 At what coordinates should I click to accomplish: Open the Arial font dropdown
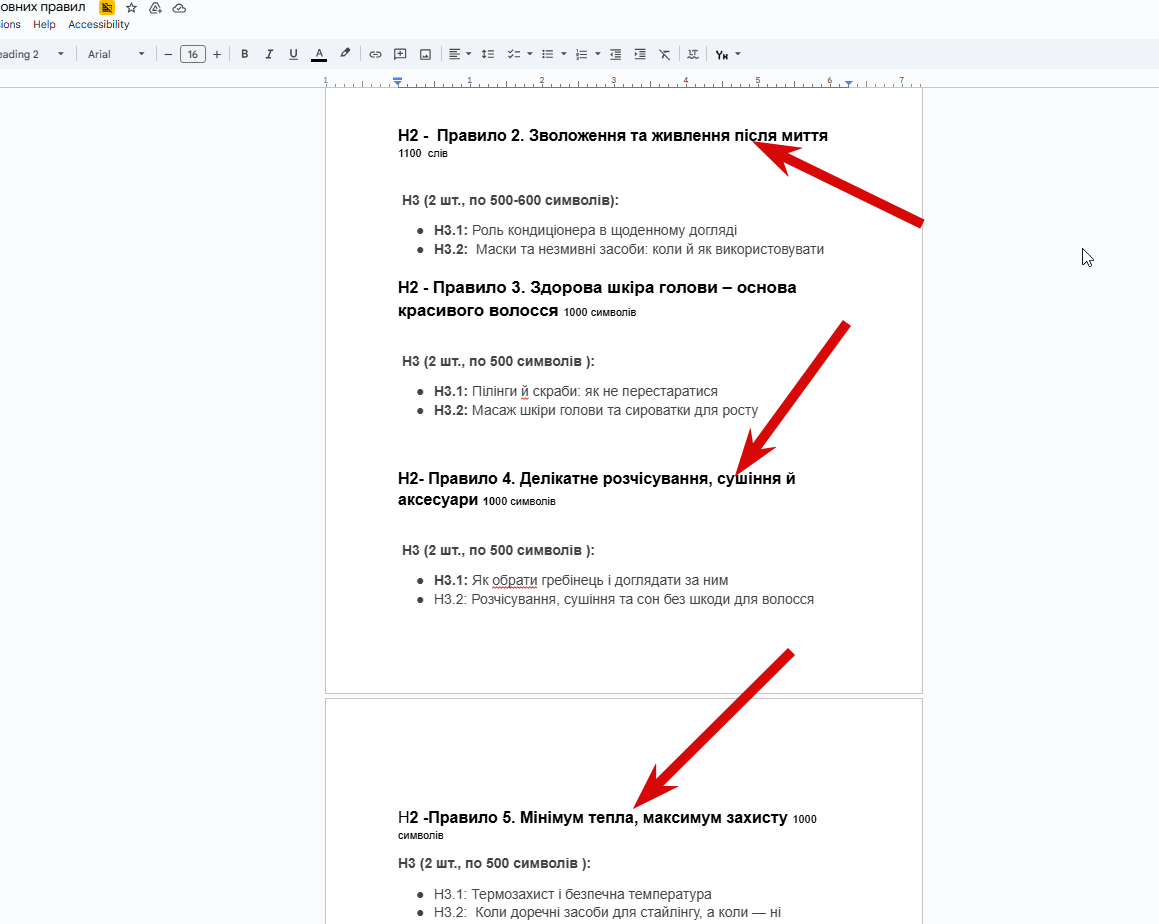point(115,54)
